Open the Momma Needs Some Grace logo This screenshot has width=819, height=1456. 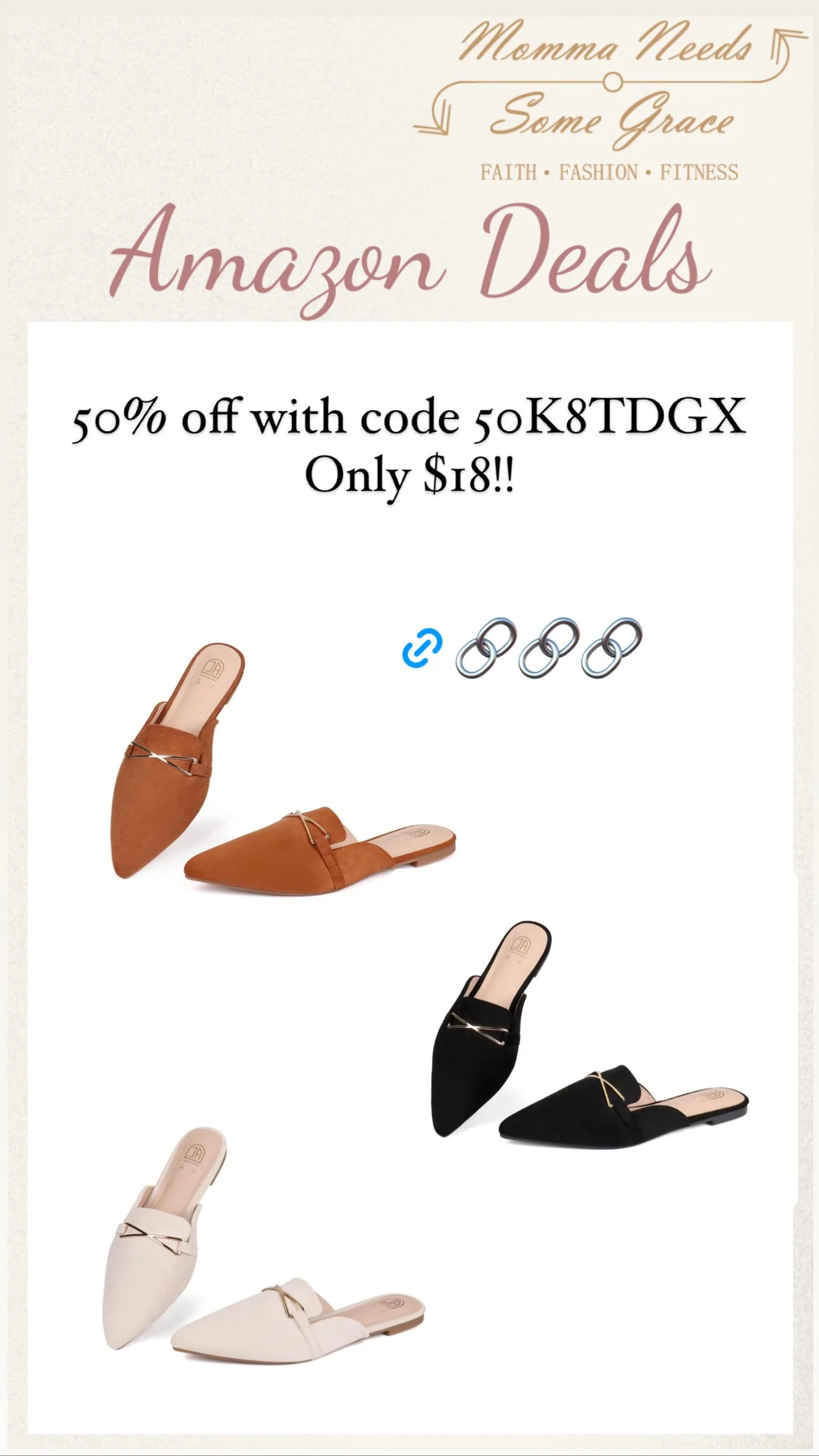click(610, 100)
